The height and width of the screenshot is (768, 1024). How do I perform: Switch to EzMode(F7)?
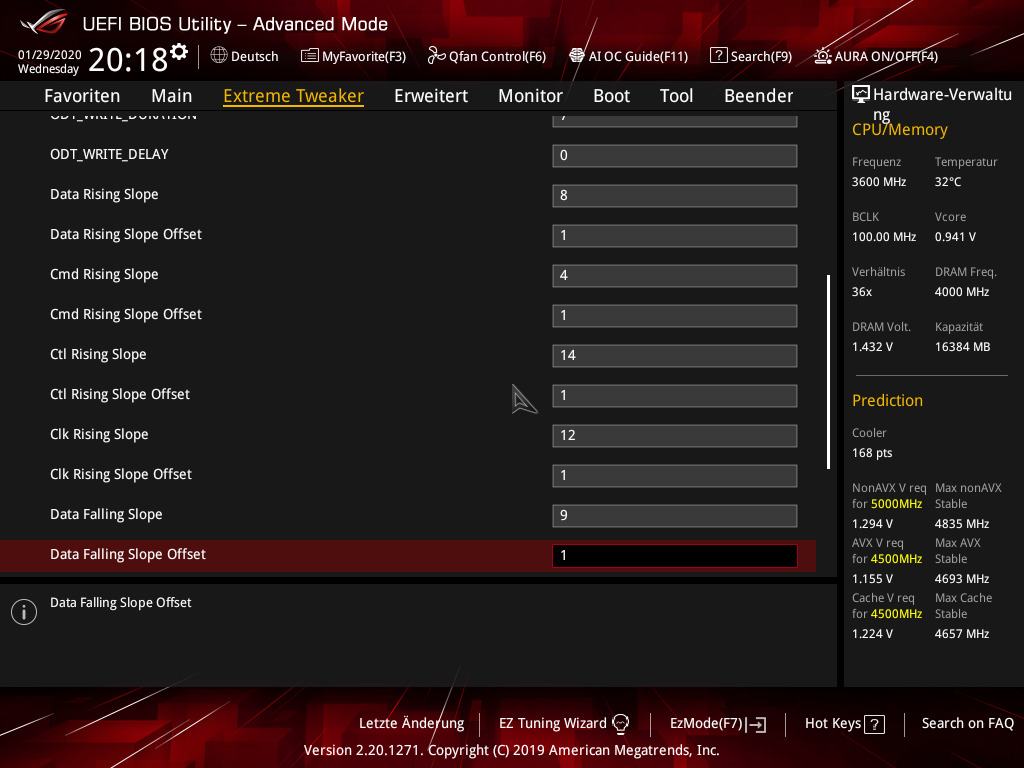(718, 724)
